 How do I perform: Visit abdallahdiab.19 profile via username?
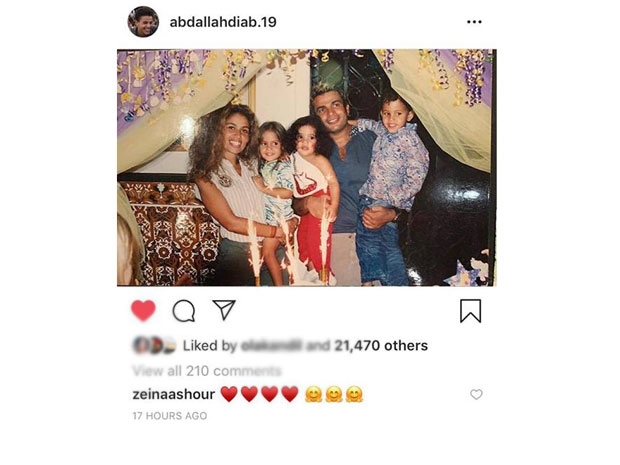(223, 22)
